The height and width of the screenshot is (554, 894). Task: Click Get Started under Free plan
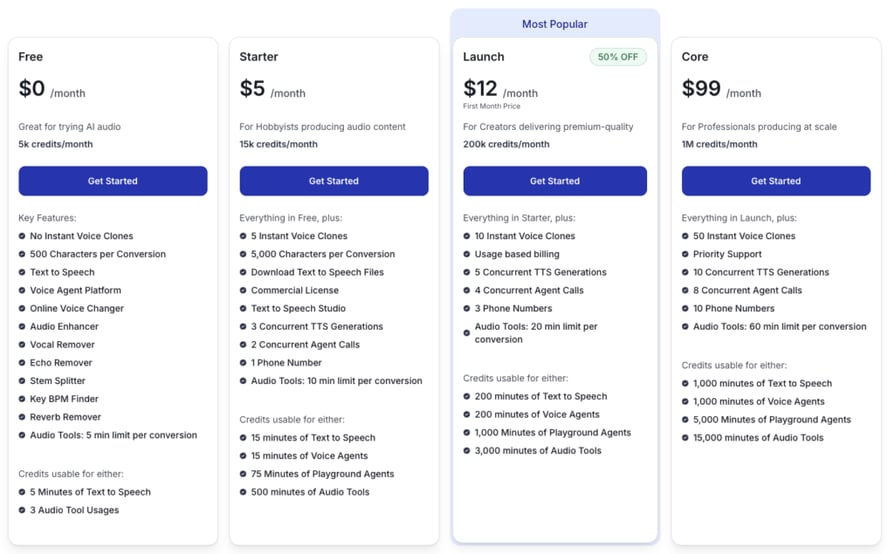click(x=113, y=181)
